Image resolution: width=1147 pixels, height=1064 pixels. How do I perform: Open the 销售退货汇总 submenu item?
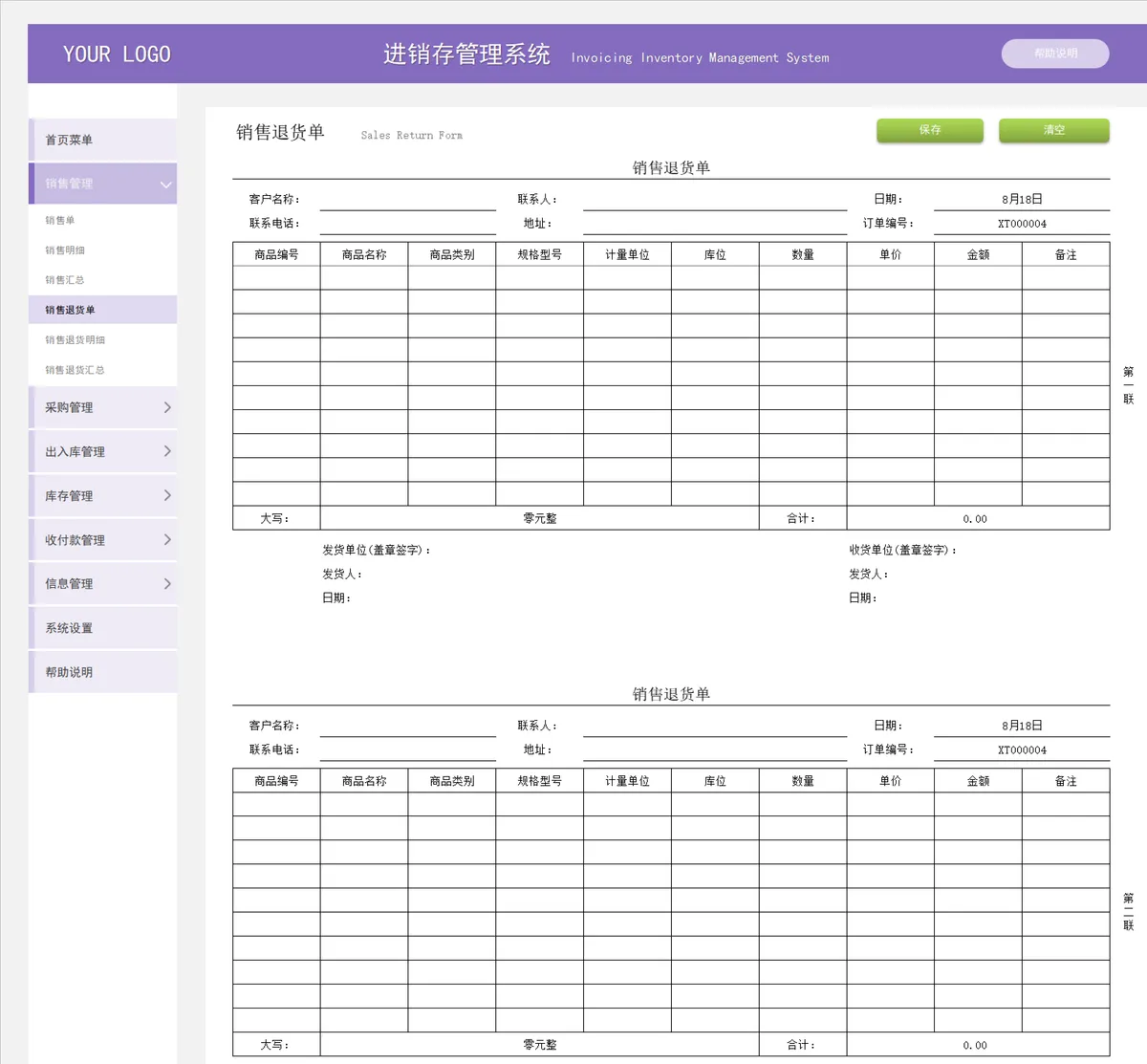[x=75, y=370]
